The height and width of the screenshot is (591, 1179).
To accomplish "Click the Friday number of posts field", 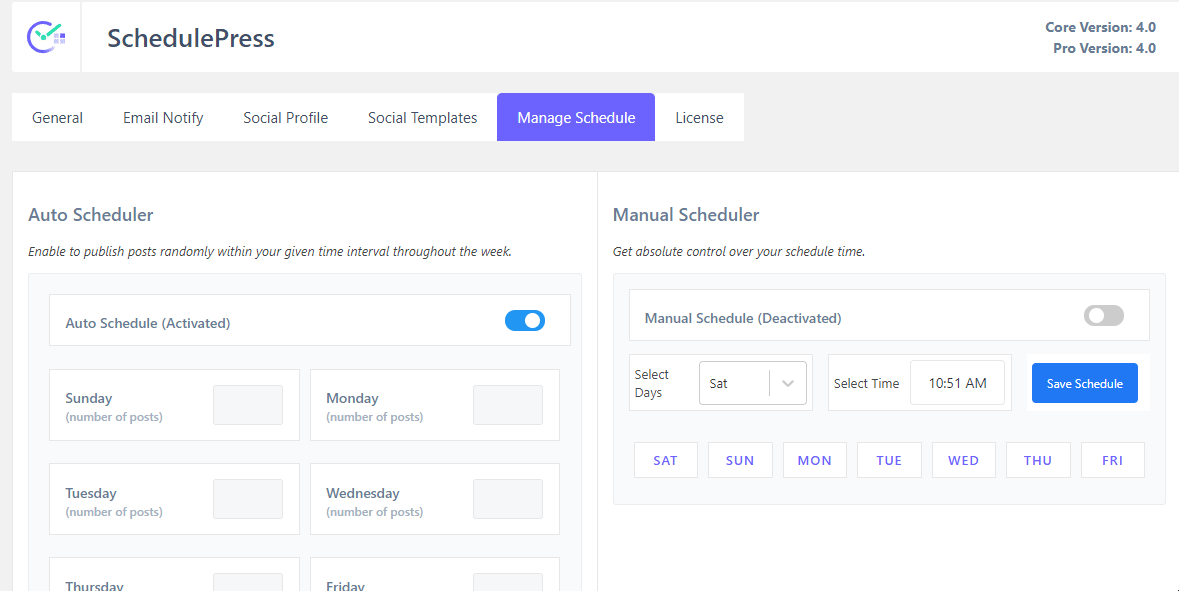I will pos(508,582).
